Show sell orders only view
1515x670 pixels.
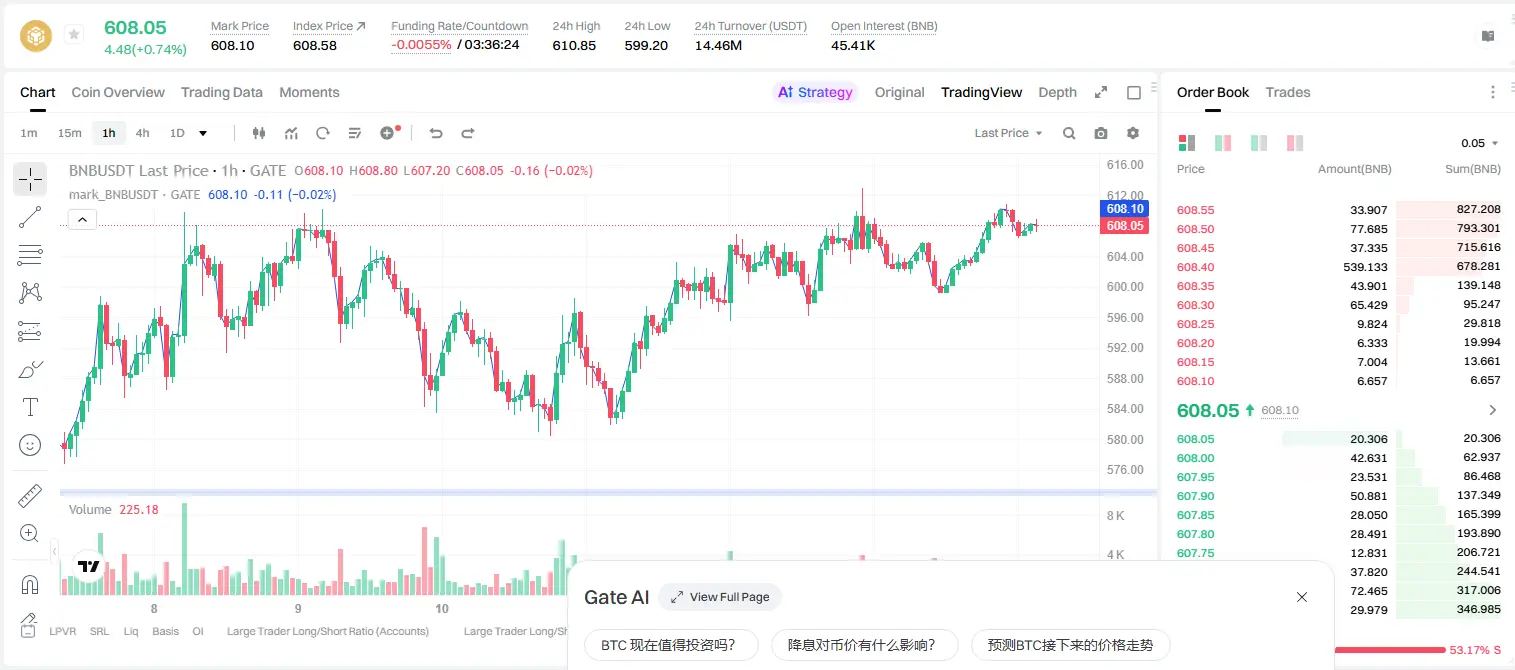pos(1294,143)
